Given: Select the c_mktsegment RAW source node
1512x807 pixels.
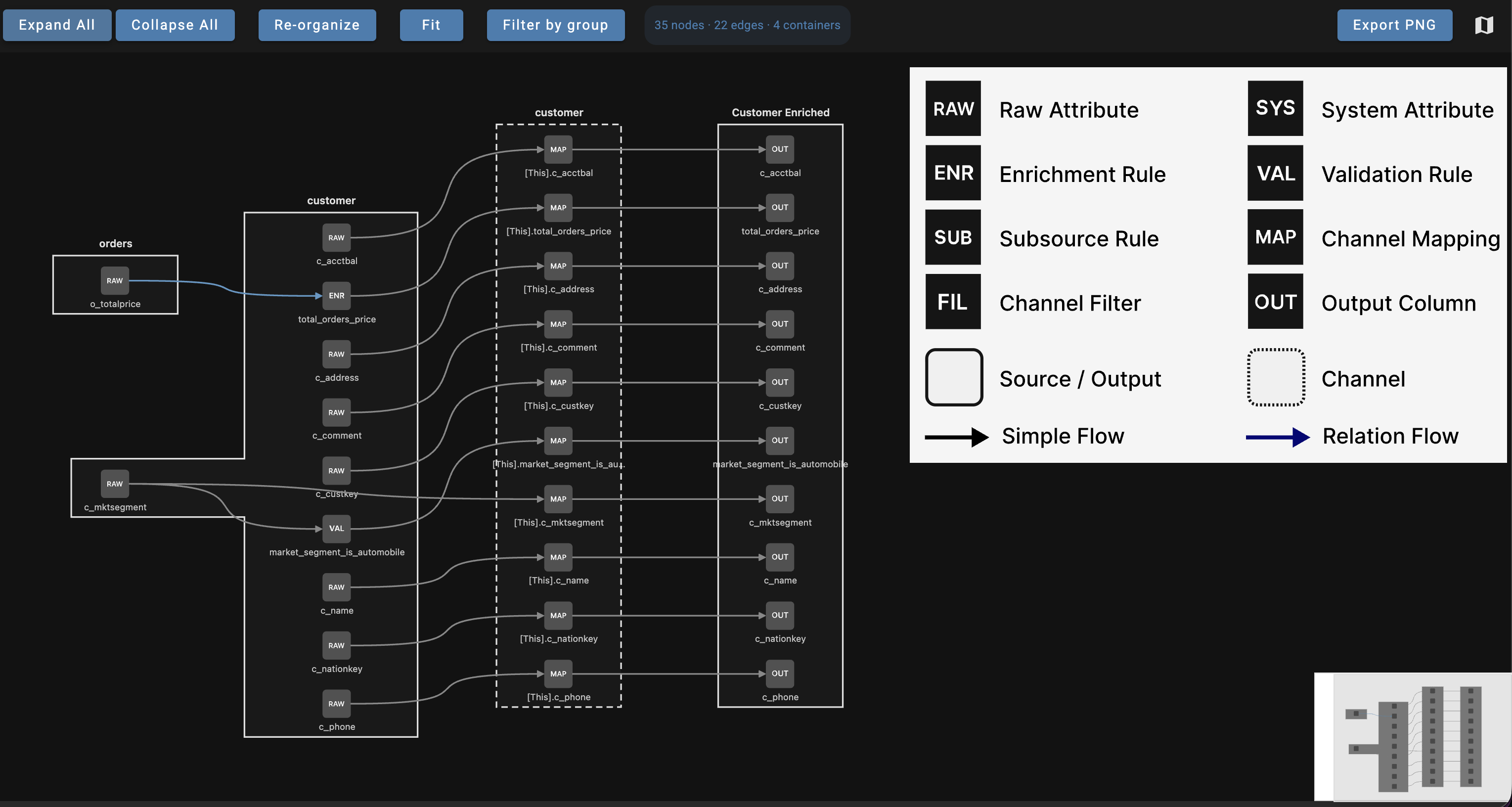Looking at the screenshot, I should (x=114, y=484).
